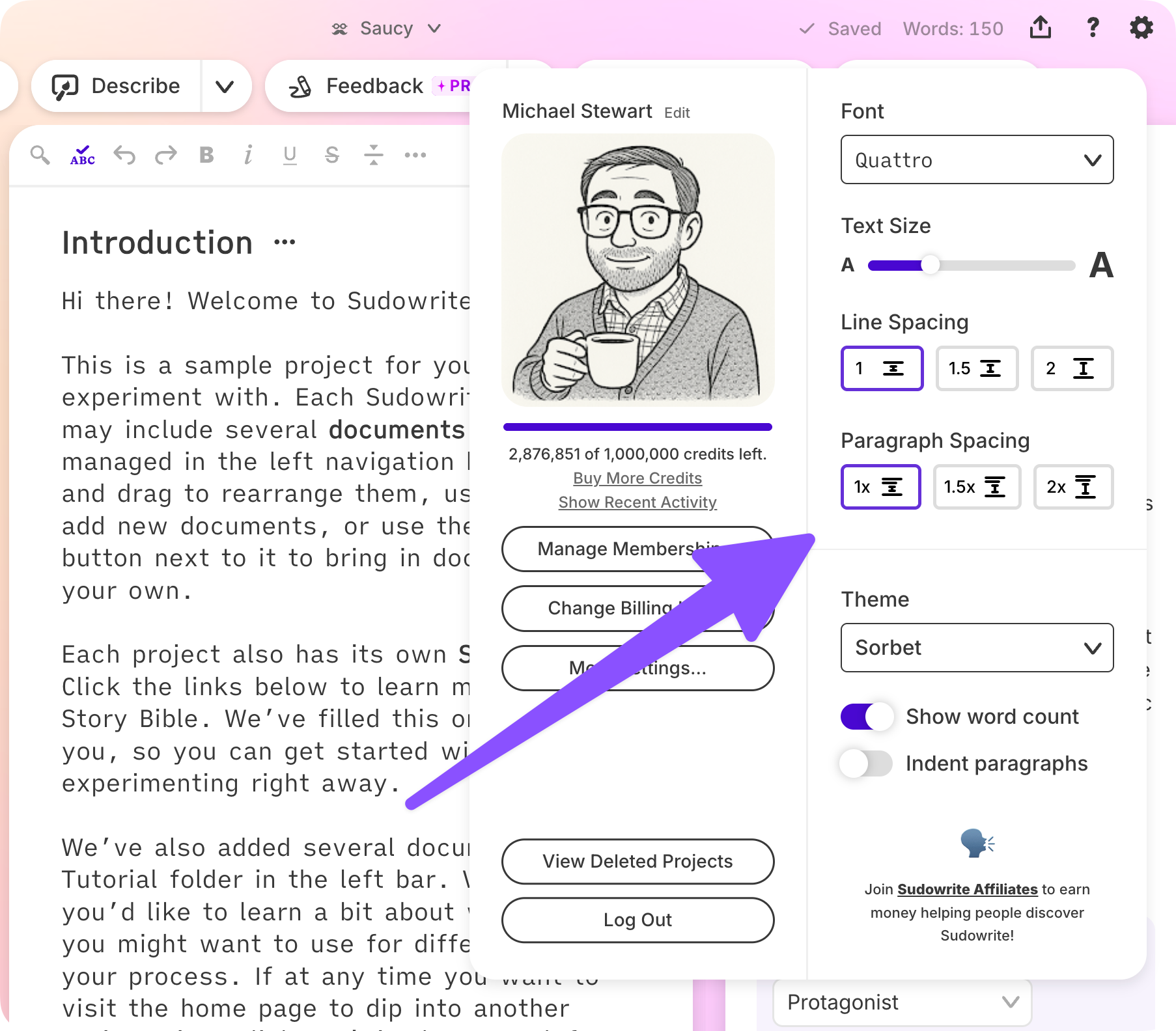Click the Introduction heading
Screen dimensions: 1176x1031
click(157, 243)
